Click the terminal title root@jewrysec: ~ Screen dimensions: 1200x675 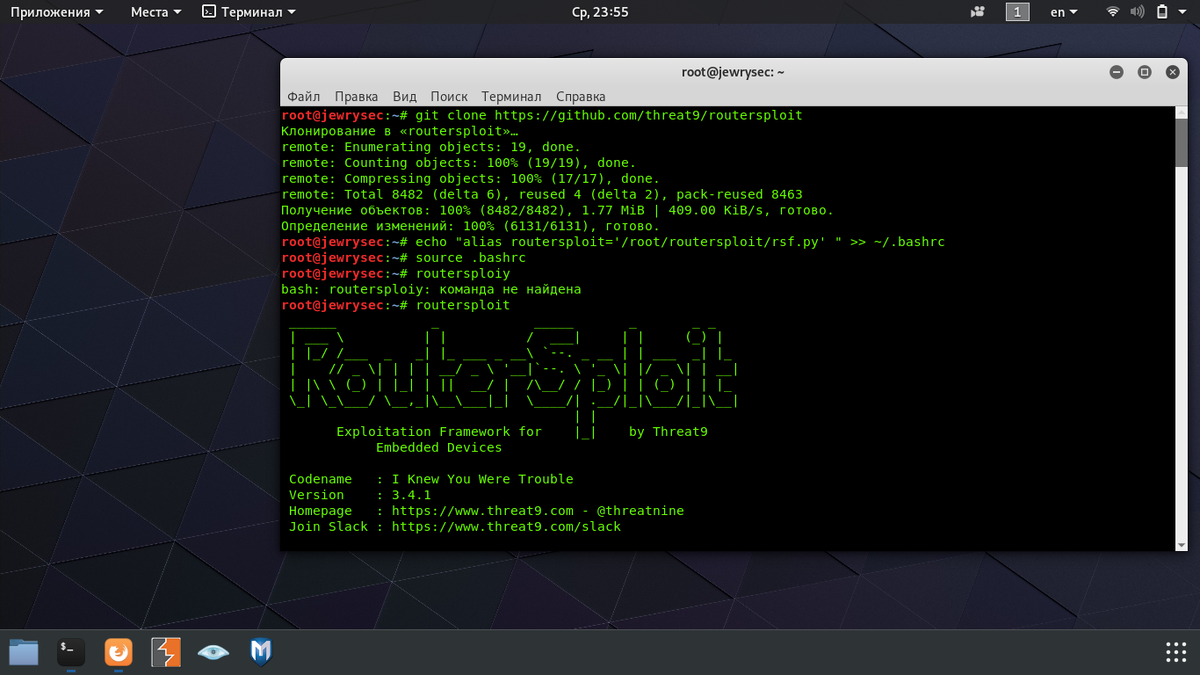pos(733,72)
